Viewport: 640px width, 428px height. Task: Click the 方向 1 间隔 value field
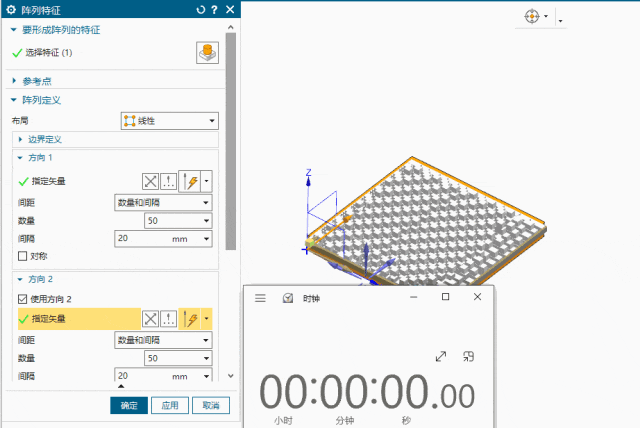tap(150, 238)
